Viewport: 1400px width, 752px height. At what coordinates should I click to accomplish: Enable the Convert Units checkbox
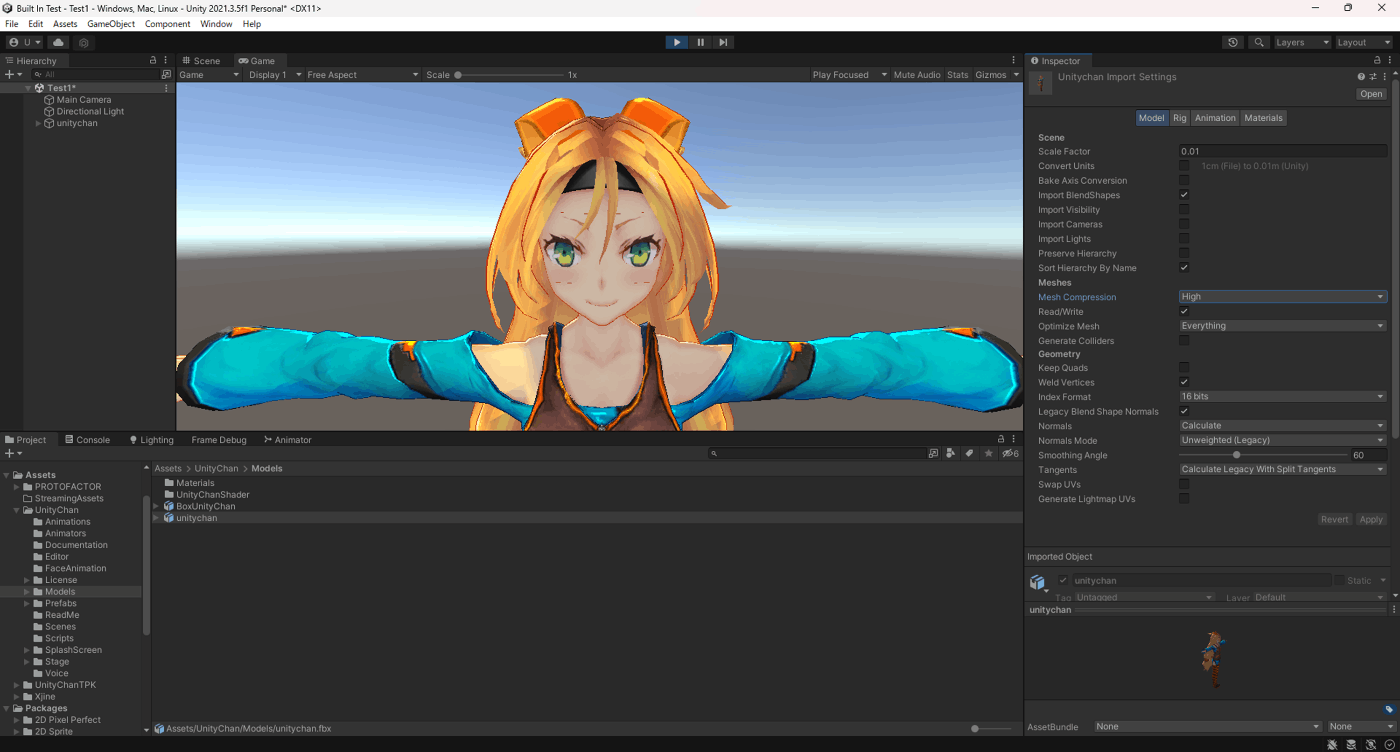click(1184, 166)
